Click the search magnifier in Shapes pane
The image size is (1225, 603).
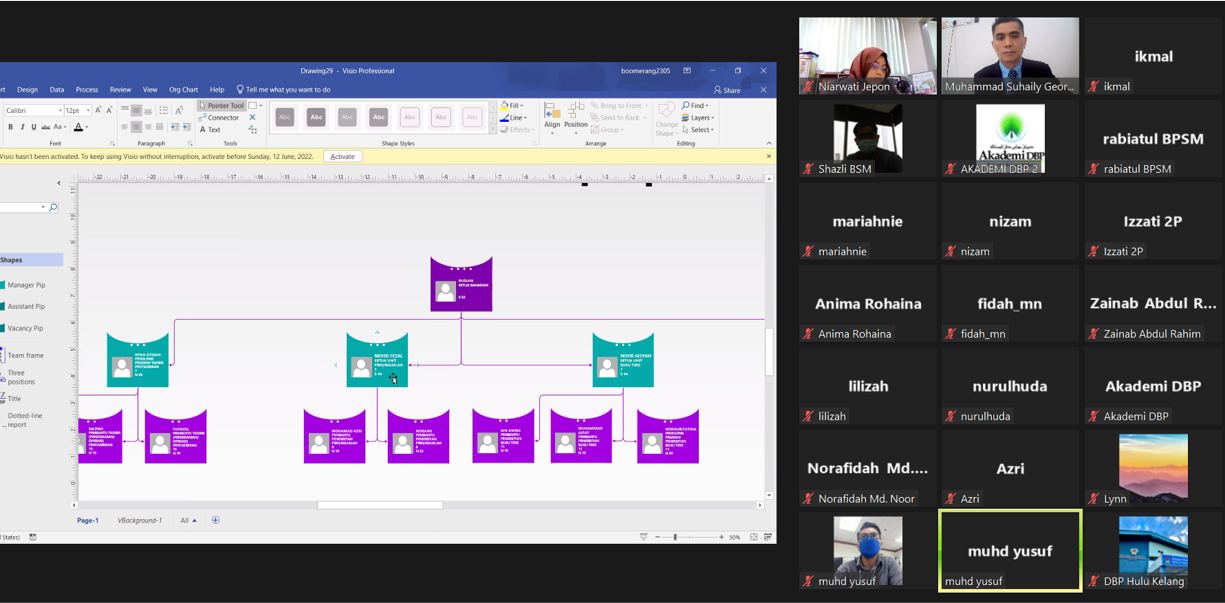pos(53,207)
